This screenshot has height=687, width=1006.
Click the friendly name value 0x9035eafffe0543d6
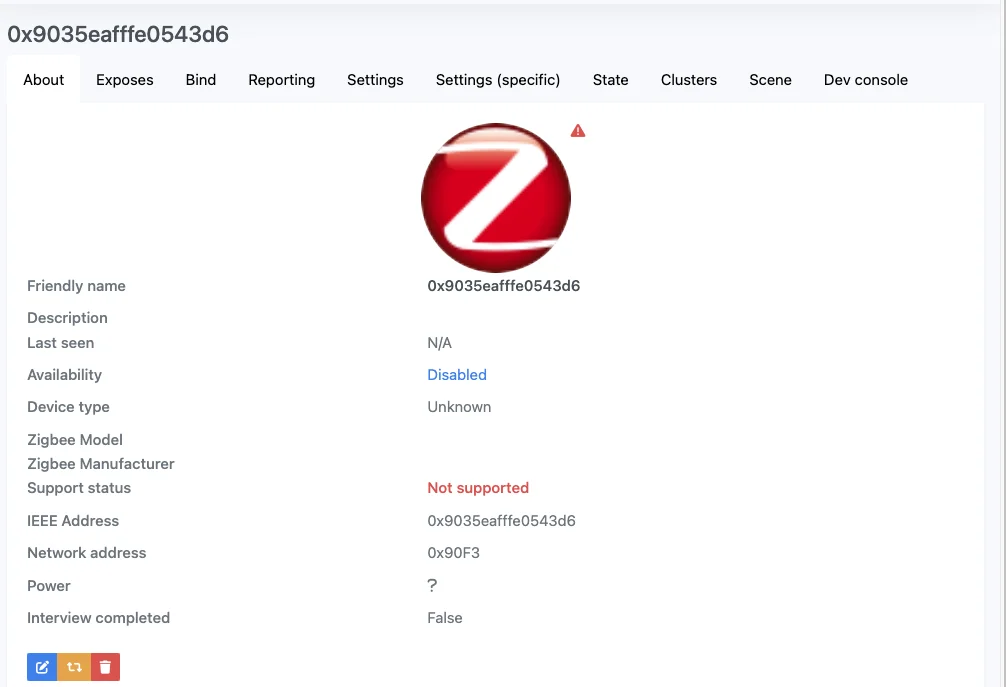[504, 286]
